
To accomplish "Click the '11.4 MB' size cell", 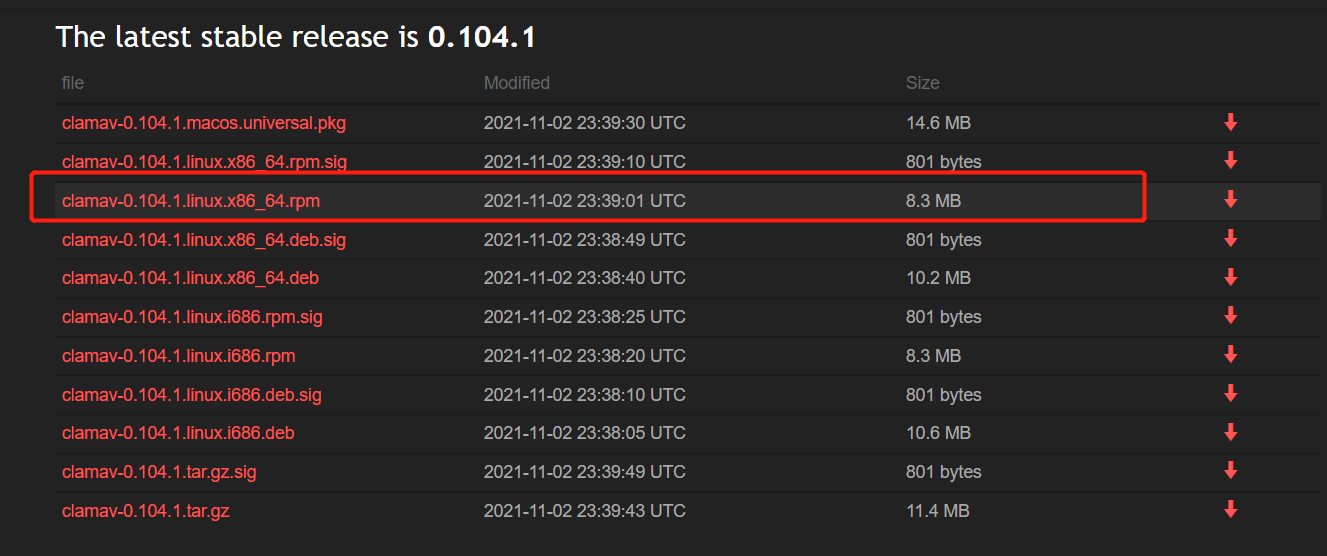I will [x=937, y=511].
